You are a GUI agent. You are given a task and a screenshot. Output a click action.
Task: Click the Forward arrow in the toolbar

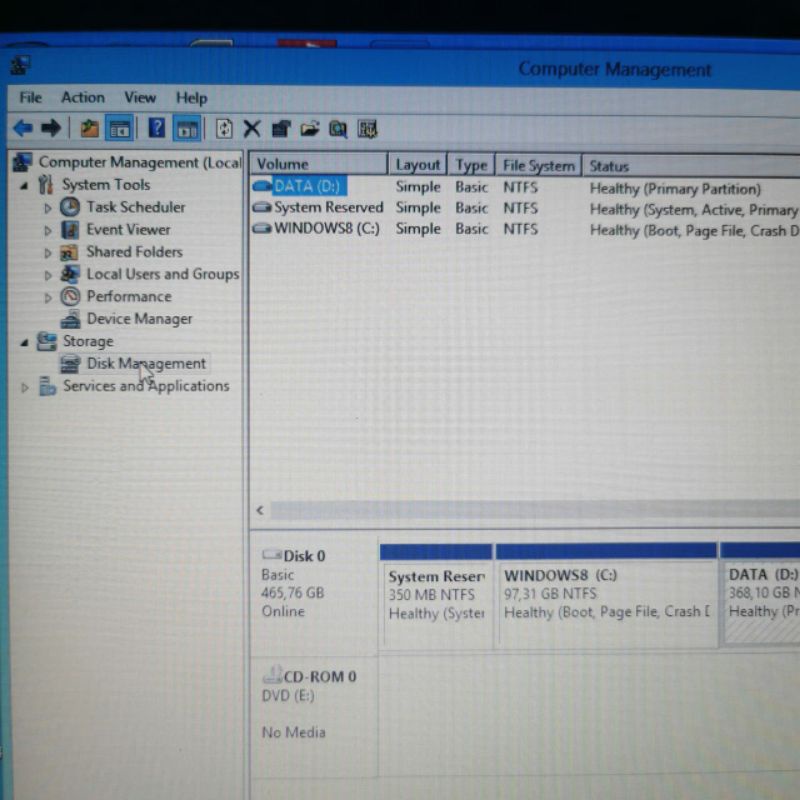(x=50, y=128)
